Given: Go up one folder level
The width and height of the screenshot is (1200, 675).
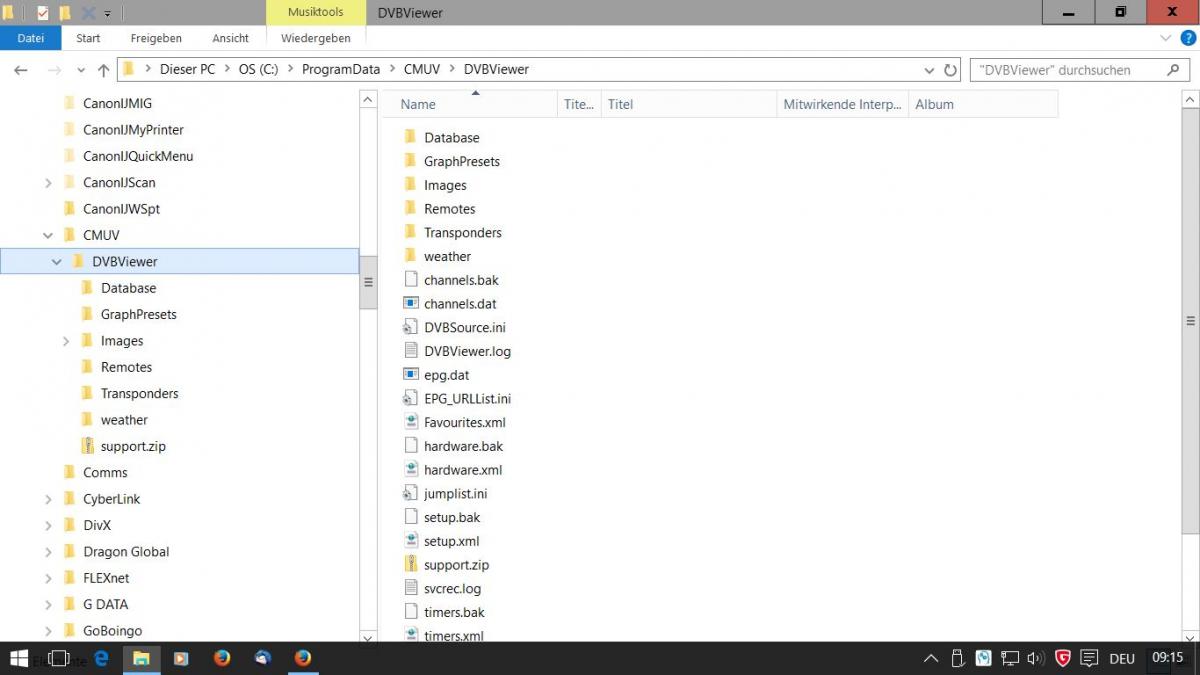Looking at the screenshot, I should click(x=103, y=70).
